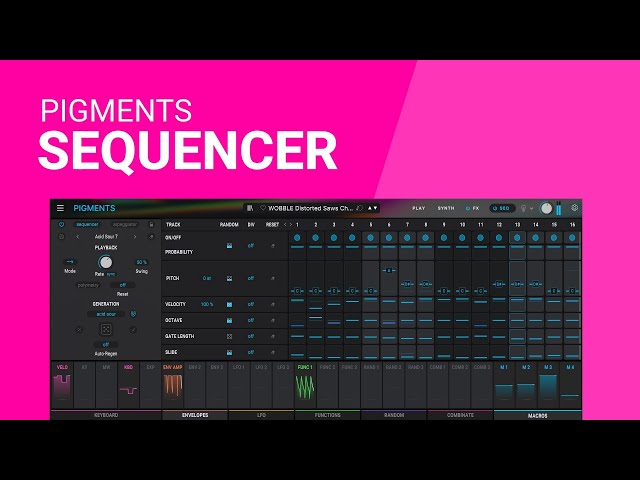Open the Gate Length Div dropdown
This screenshot has height=480, width=640.
(251, 336)
